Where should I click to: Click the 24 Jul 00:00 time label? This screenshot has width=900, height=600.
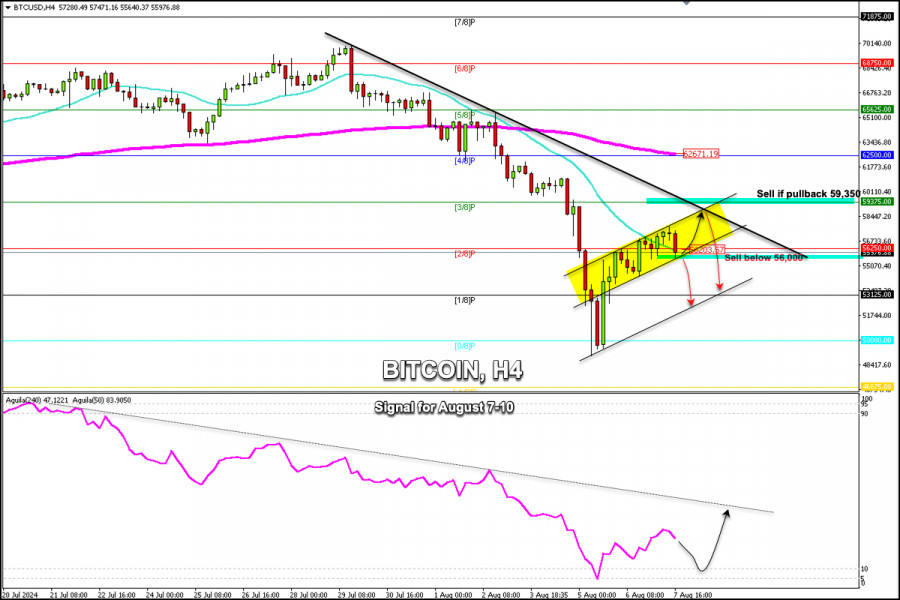tap(164, 595)
